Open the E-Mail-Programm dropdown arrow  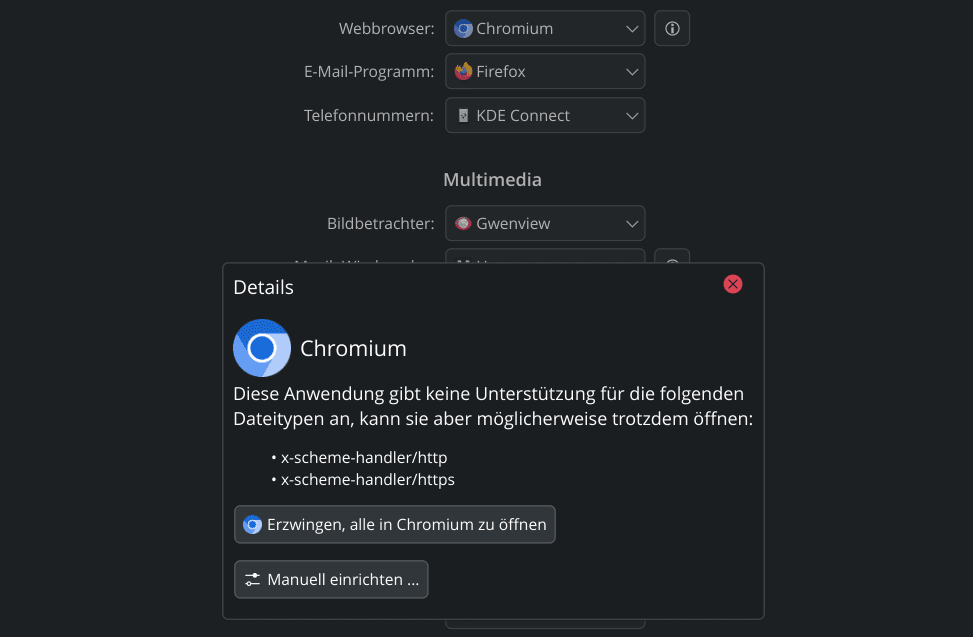click(632, 72)
